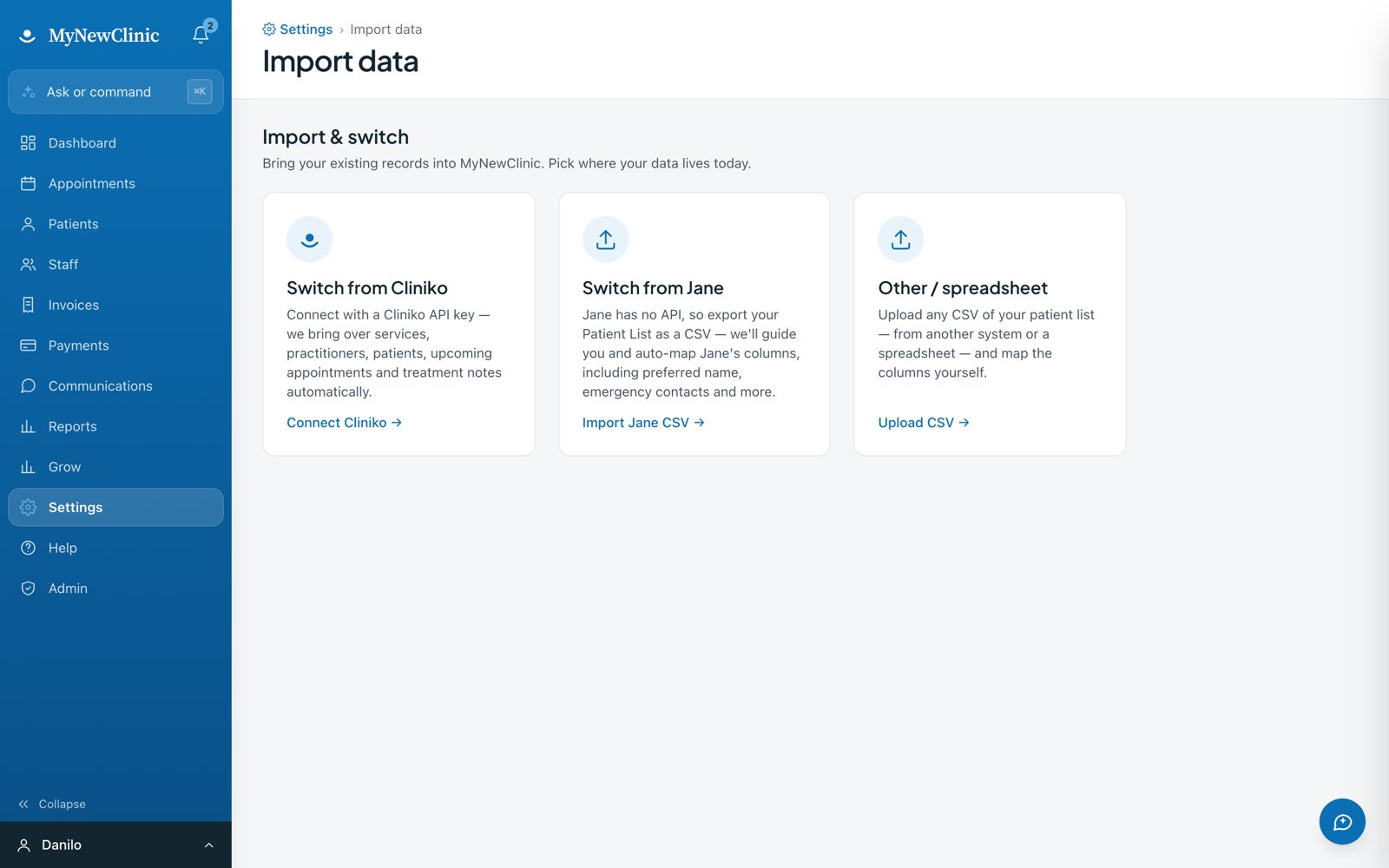Click the Other / spreadsheet upload icon
Image resolution: width=1389 pixels, height=868 pixels.
pyautogui.click(x=901, y=239)
